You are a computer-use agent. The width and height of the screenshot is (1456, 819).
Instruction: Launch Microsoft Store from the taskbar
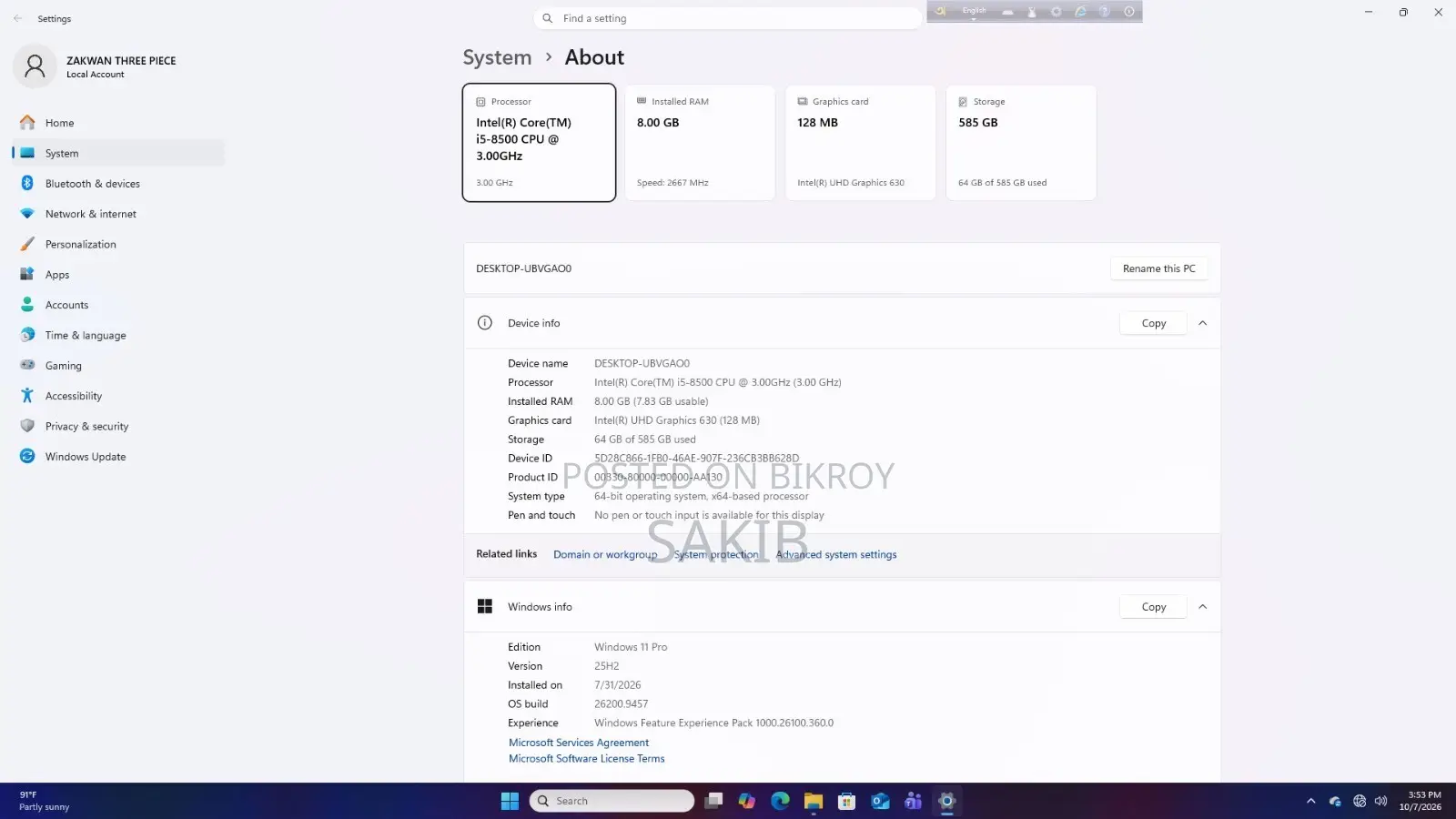tap(847, 801)
